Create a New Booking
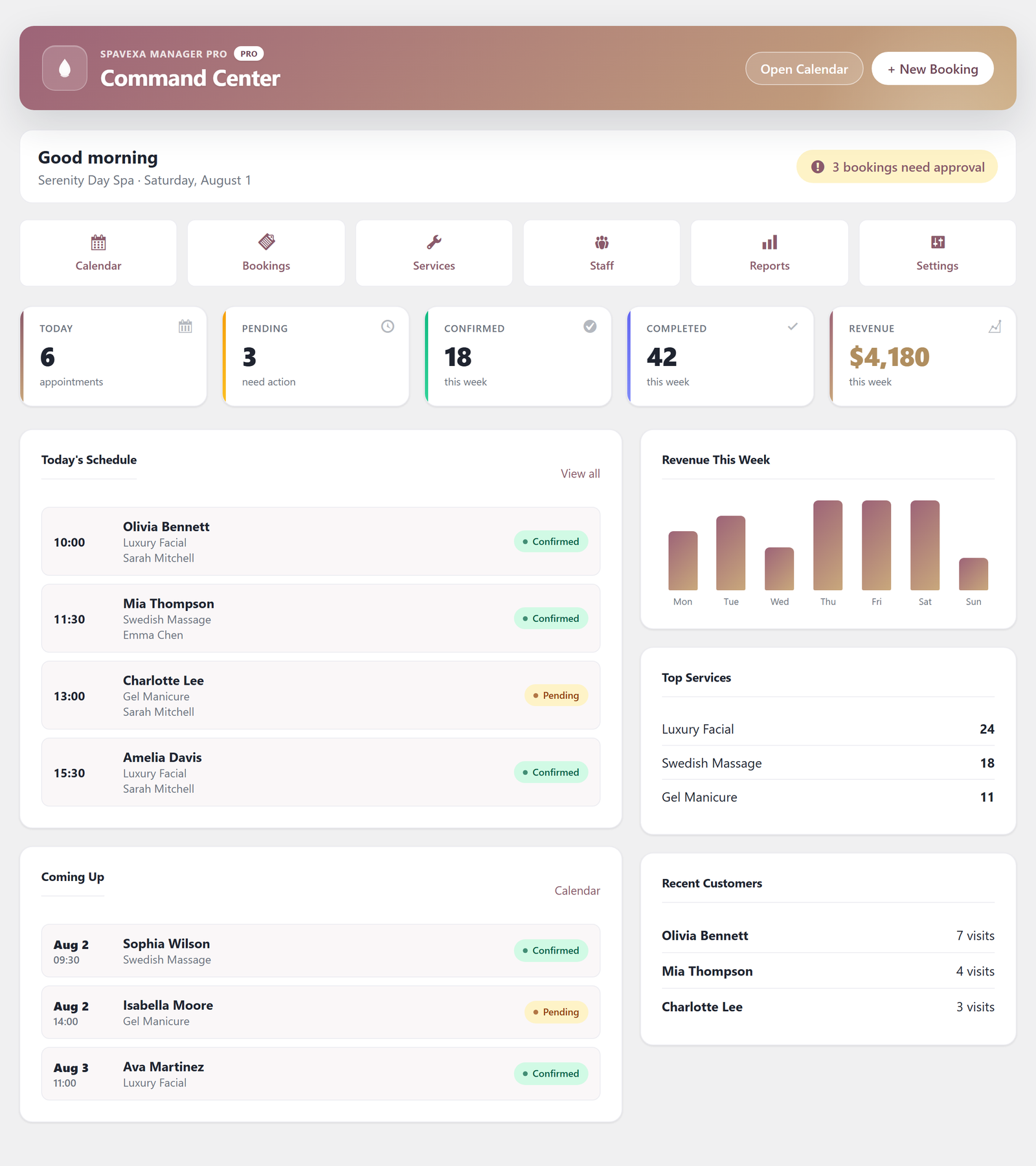Screen dimensions: 1036x1166 932,69
